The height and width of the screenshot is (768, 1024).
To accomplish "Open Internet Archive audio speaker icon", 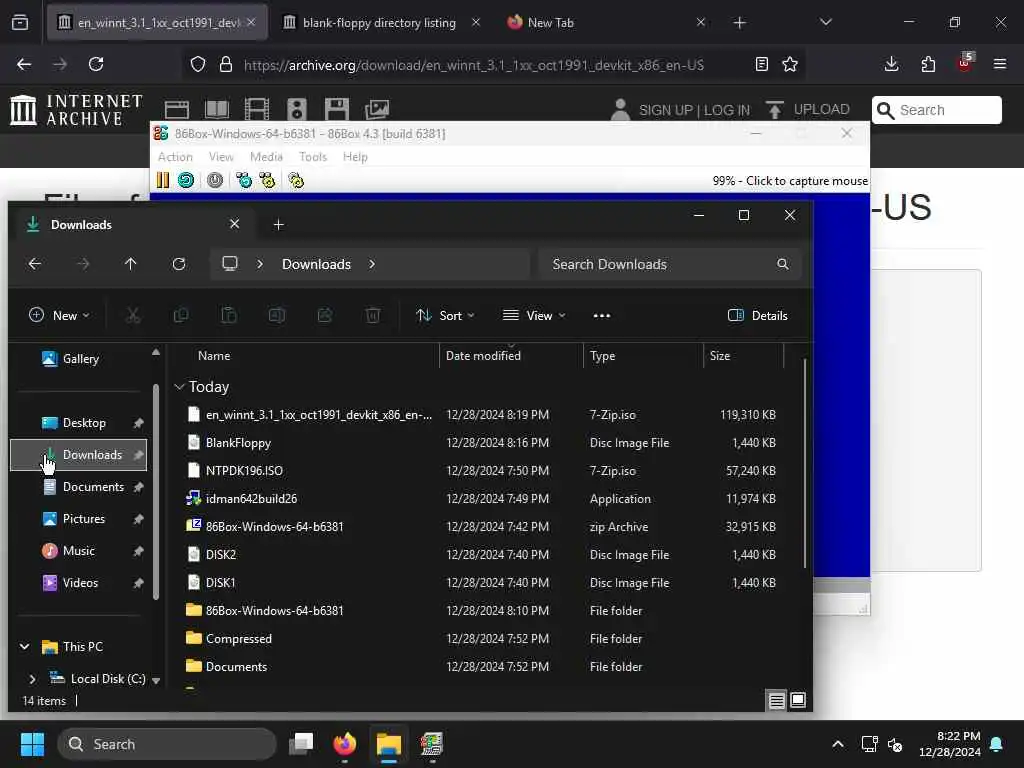I will 296,109.
